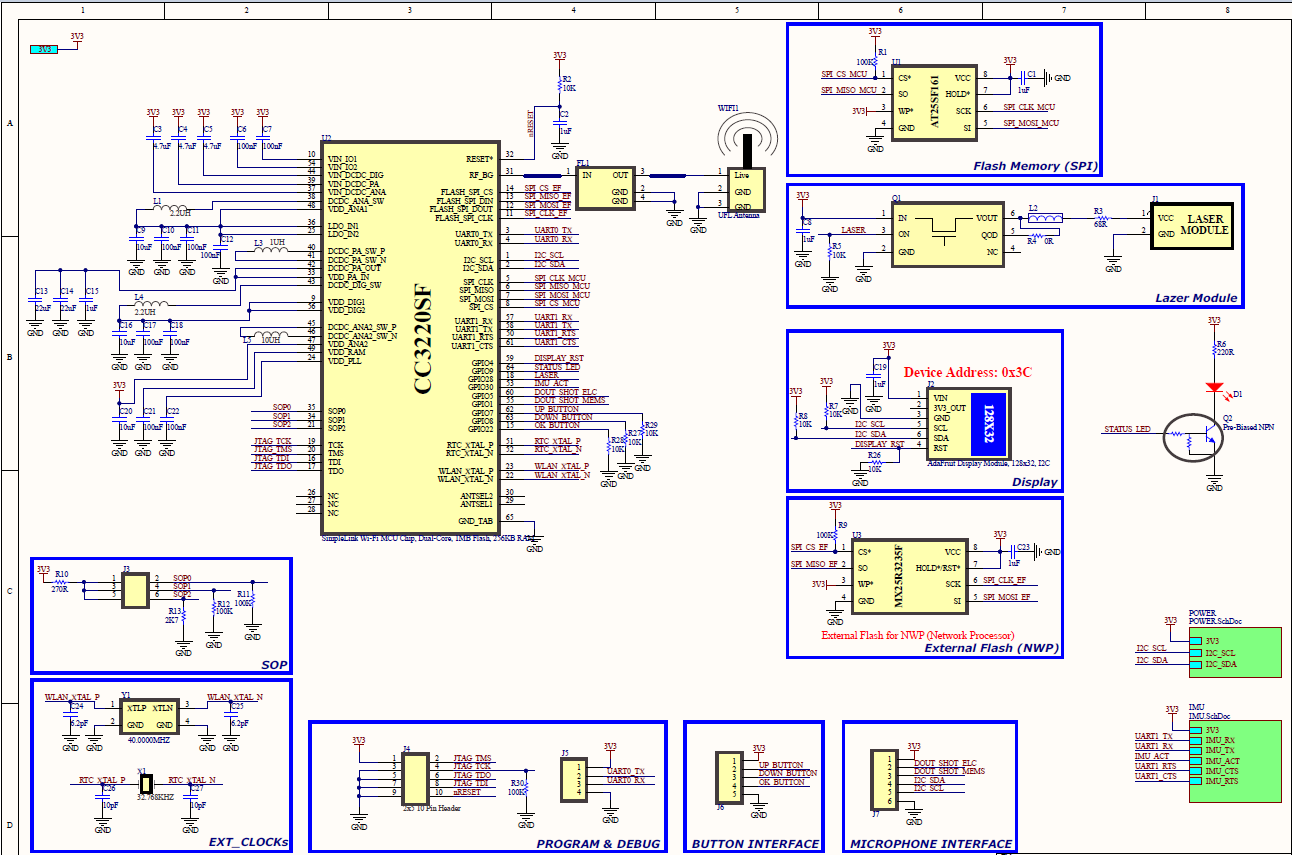Select the R6 220R resistor above the LED
The height and width of the screenshot is (855, 1292).
1214,351
